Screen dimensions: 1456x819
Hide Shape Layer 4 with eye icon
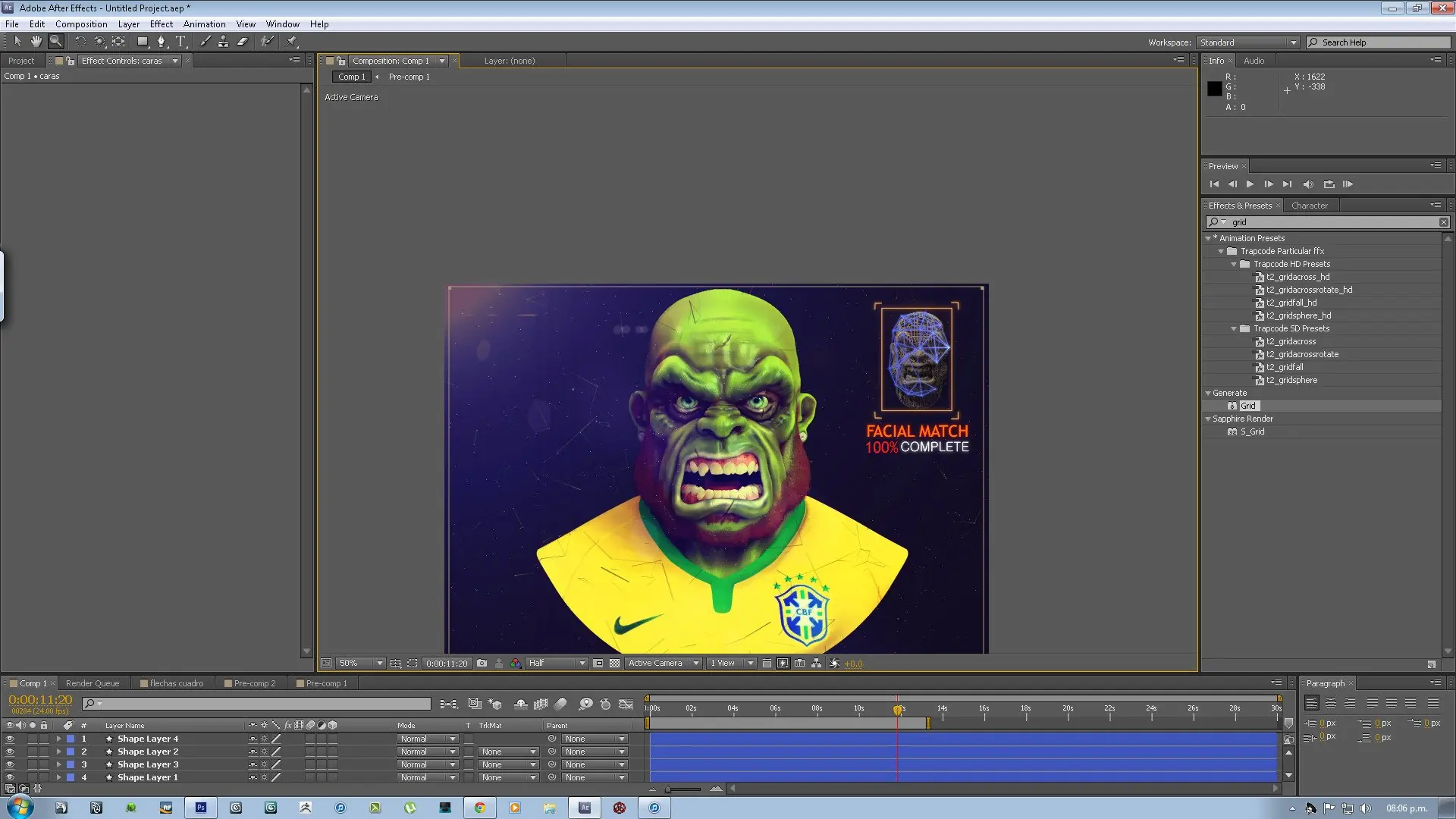[10, 739]
